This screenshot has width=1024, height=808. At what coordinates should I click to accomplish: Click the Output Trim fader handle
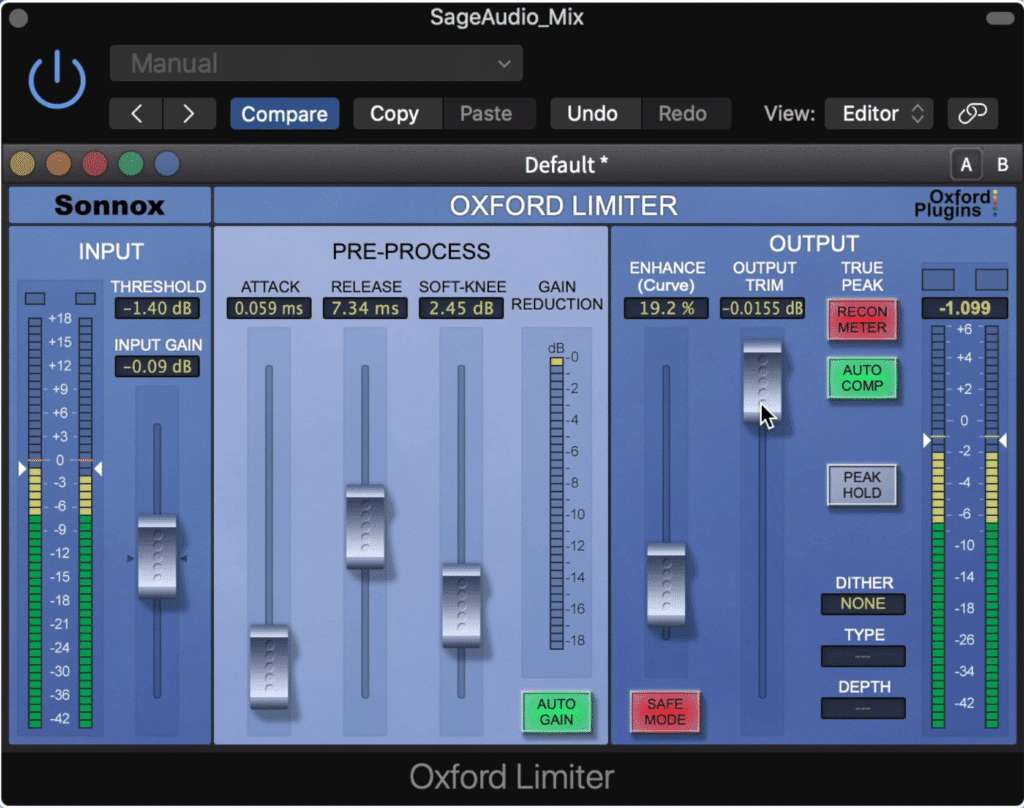(762, 381)
